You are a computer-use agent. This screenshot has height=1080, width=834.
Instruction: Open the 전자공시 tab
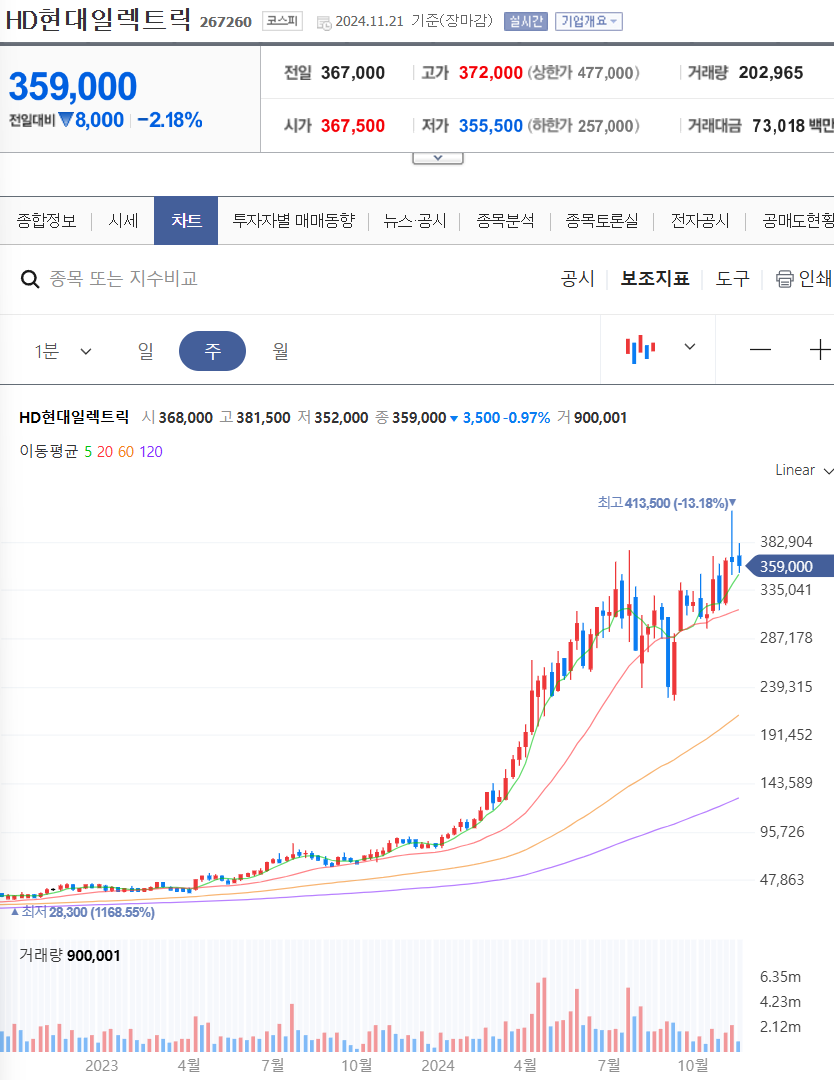[700, 220]
